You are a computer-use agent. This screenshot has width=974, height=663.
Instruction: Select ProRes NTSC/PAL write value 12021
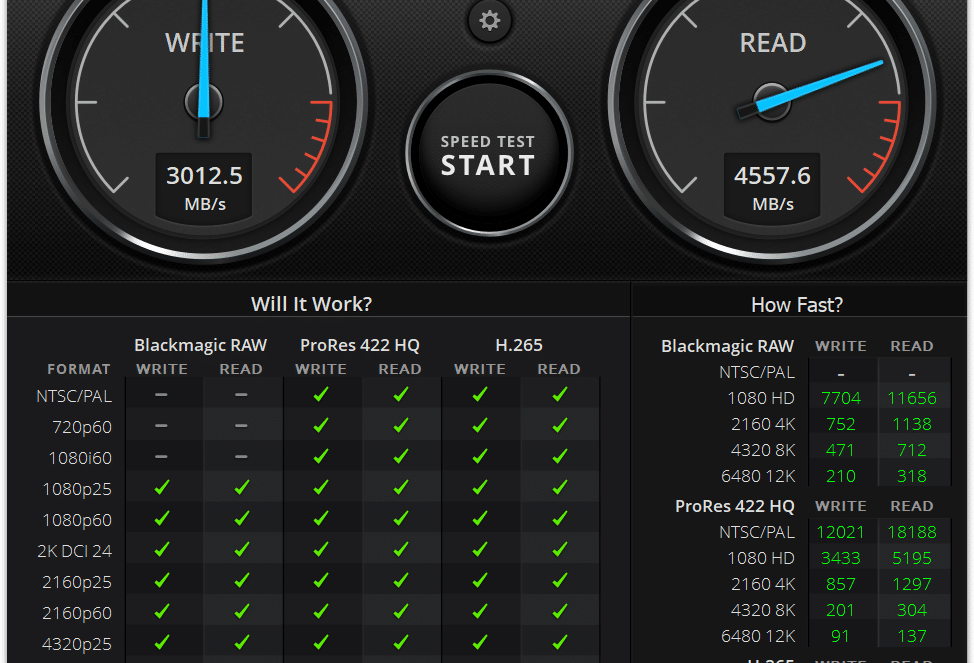(x=840, y=532)
